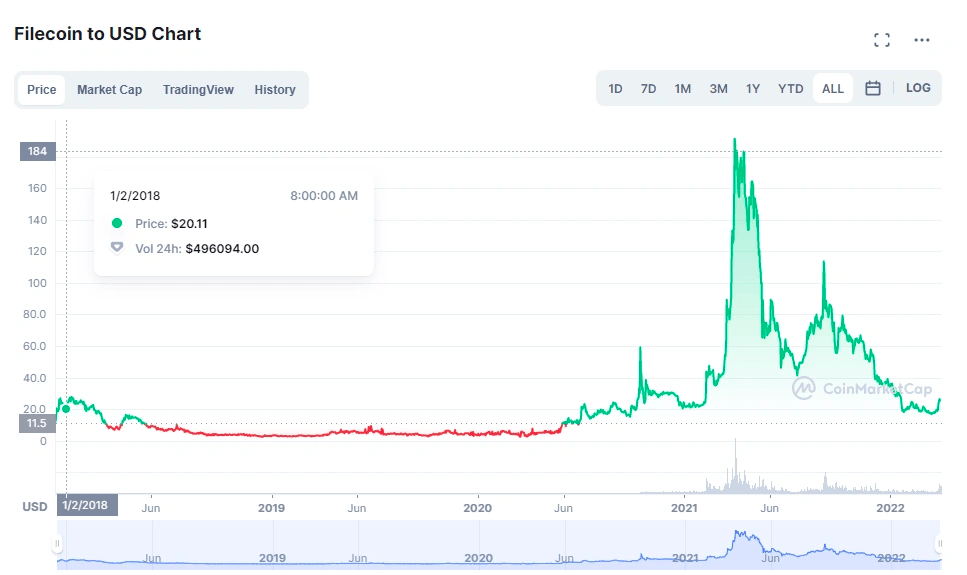
Task: Select the ALL time range
Action: pyautogui.click(x=833, y=89)
